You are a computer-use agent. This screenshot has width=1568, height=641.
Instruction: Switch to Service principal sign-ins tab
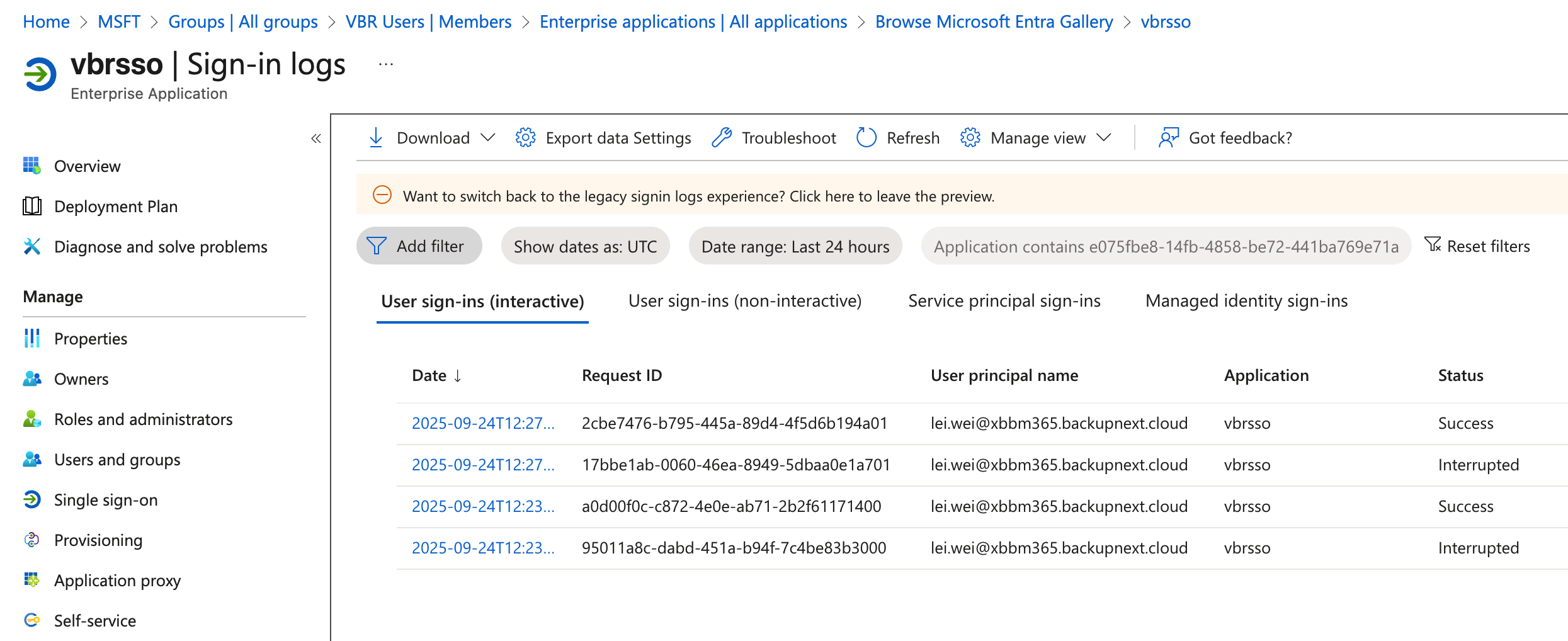pyautogui.click(x=1004, y=301)
